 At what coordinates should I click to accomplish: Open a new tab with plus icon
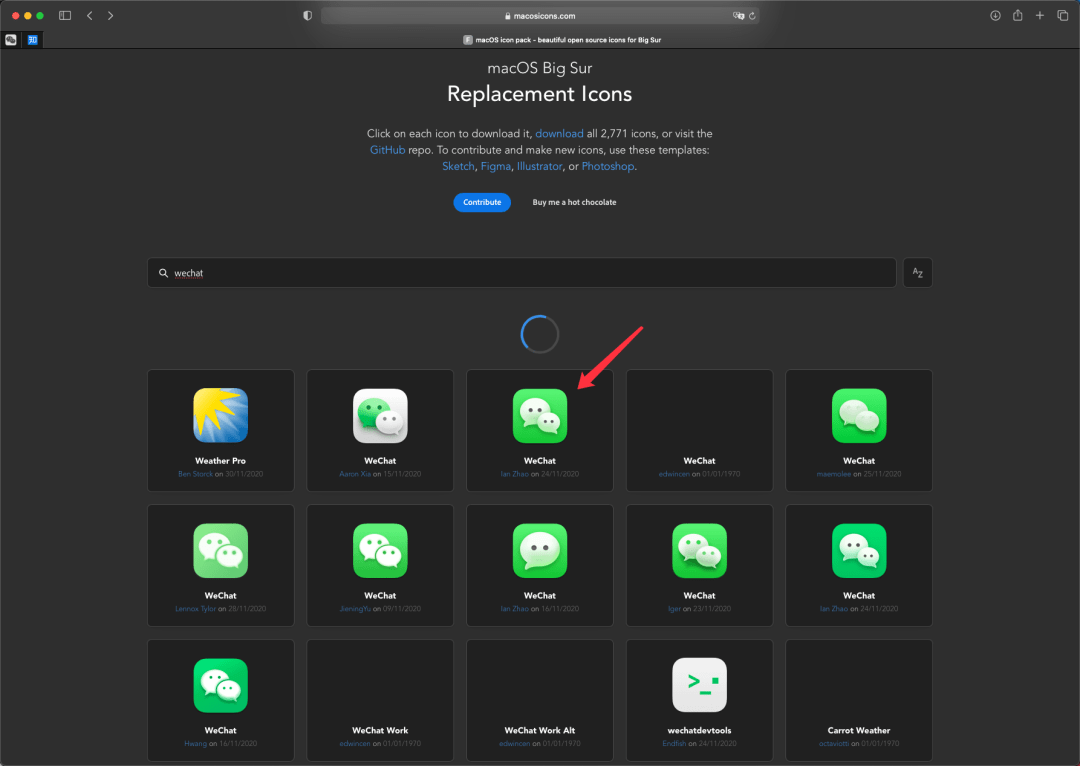1039,15
